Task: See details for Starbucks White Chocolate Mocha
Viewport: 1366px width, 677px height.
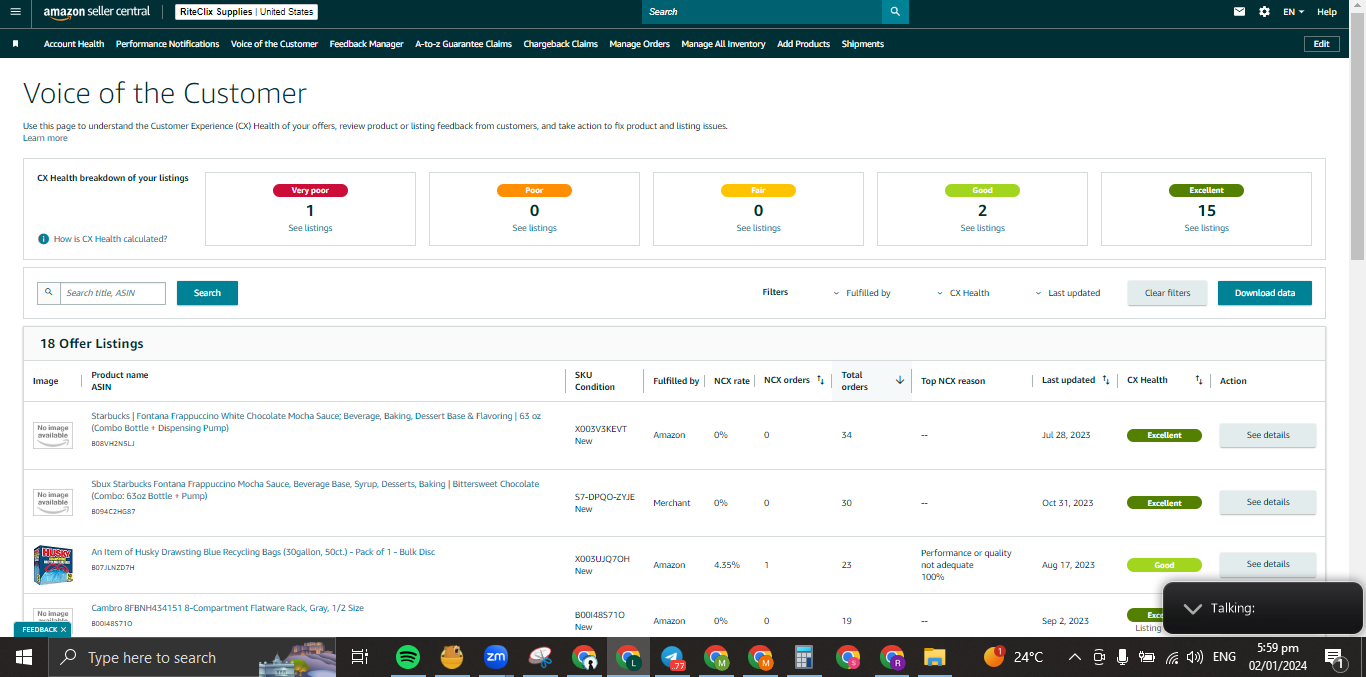Action: click(x=1267, y=435)
